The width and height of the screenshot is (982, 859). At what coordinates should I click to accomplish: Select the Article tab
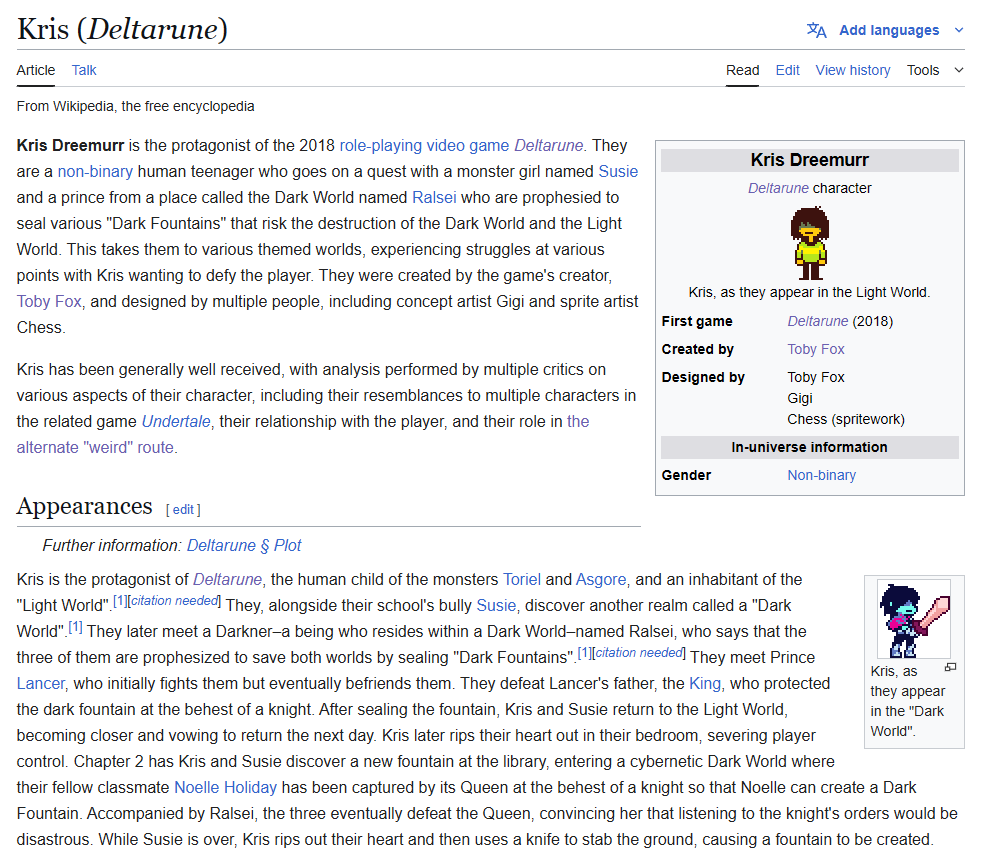pos(36,70)
